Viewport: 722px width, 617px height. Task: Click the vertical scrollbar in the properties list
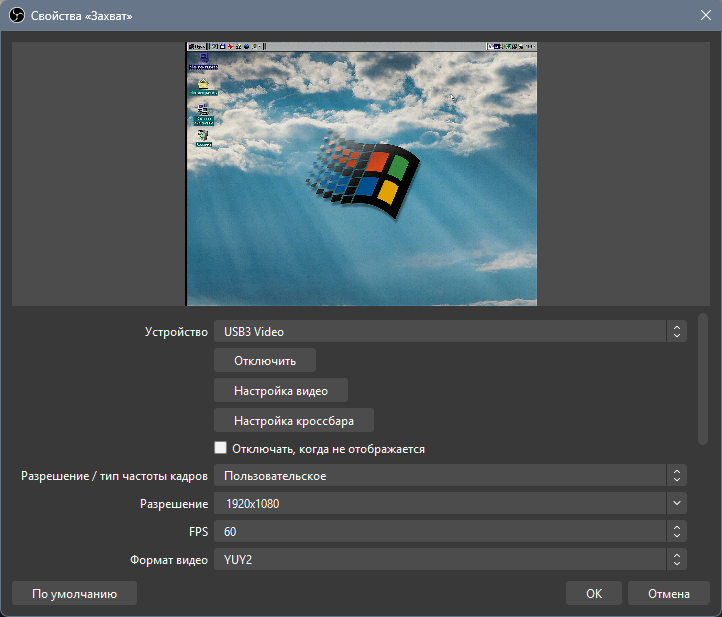click(703, 379)
